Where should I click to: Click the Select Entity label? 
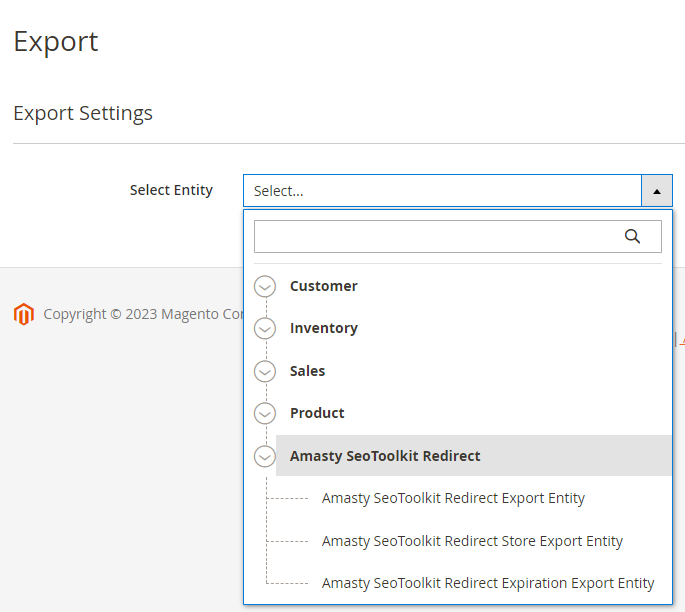171,190
